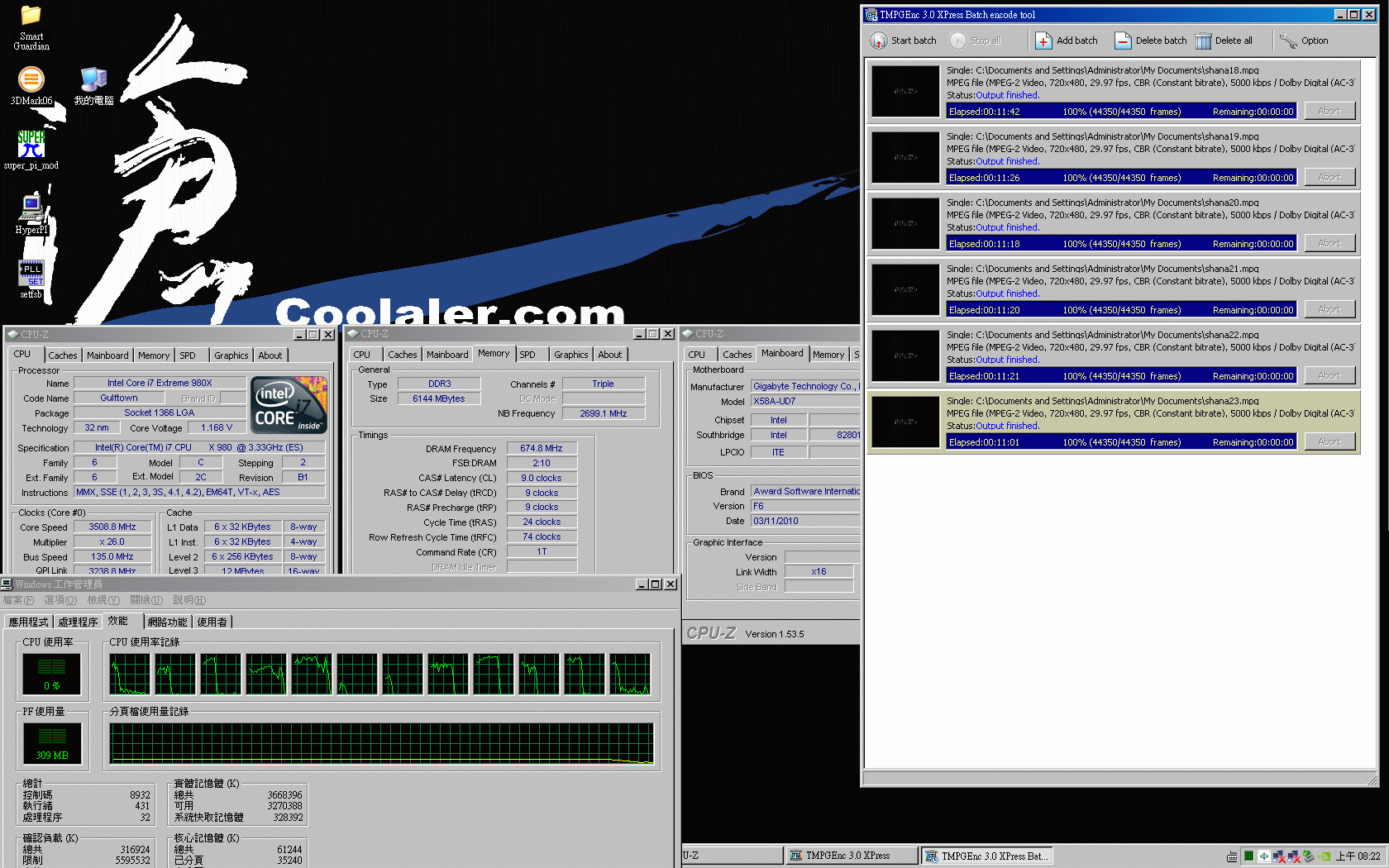The width and height of the screenshot is (1389, 868).
Task: Open Option in TMPGEnc toolbar
Action: [x=1304, y=41]
